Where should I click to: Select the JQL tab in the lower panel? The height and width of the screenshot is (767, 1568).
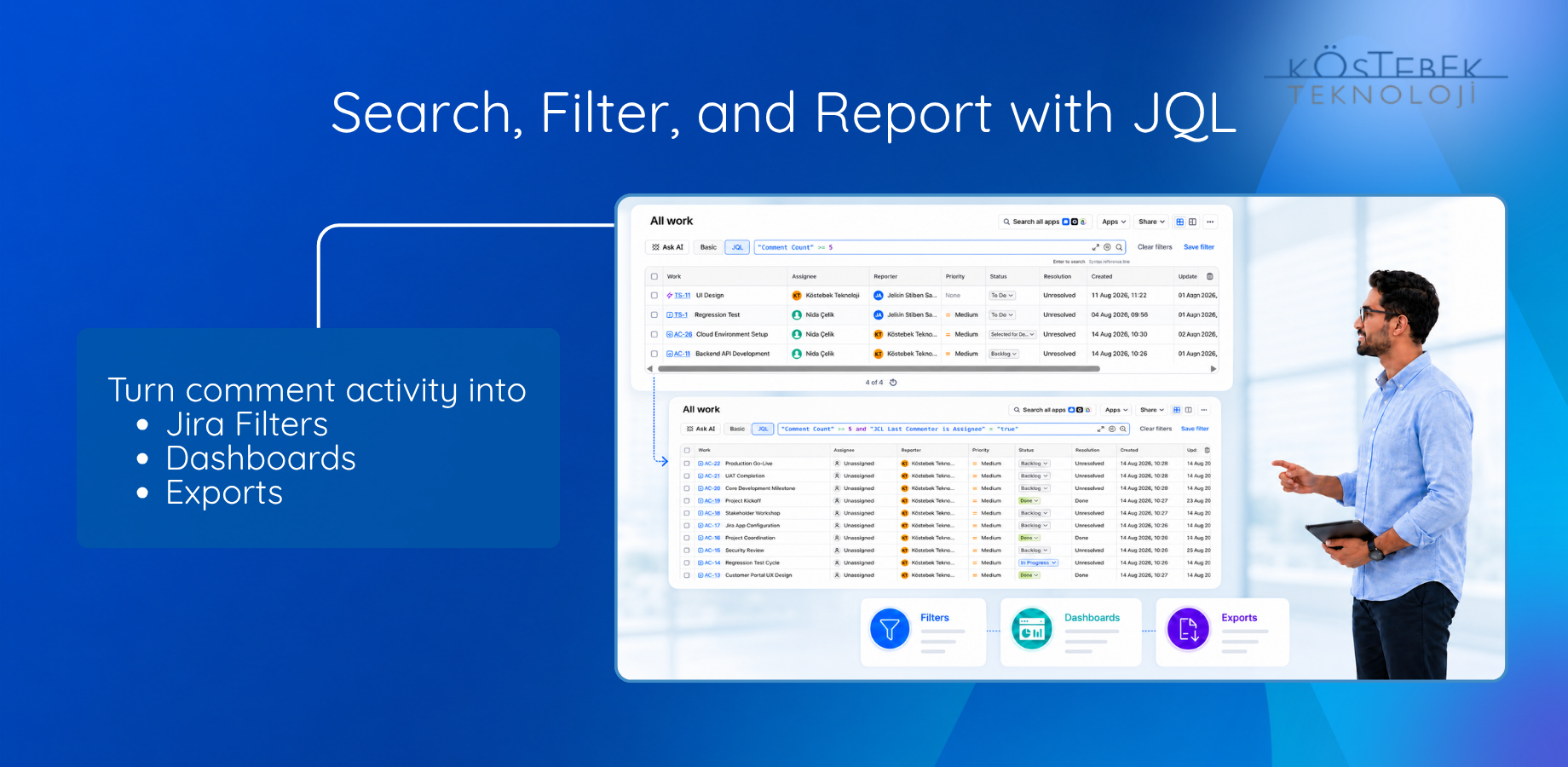764,429
